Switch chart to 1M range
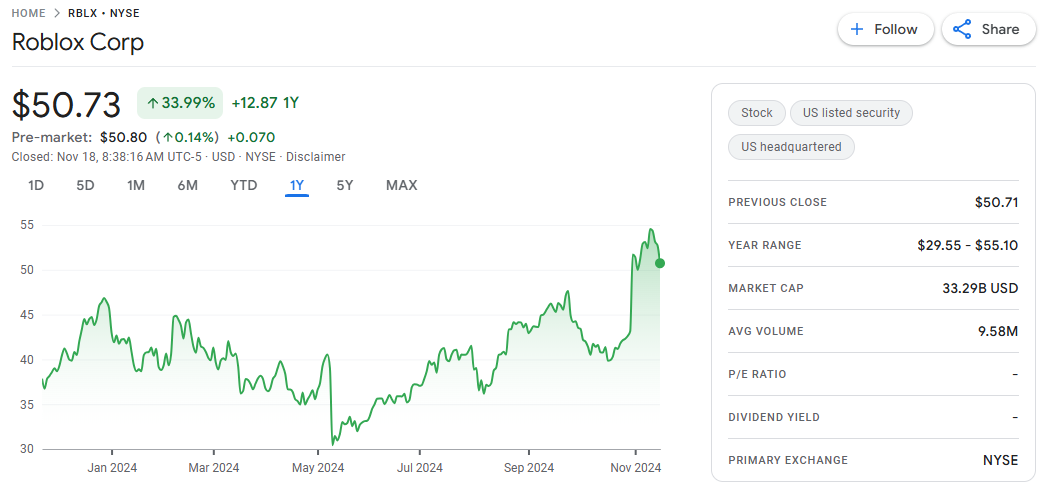The image size is (1041, 491). point(136,185)
